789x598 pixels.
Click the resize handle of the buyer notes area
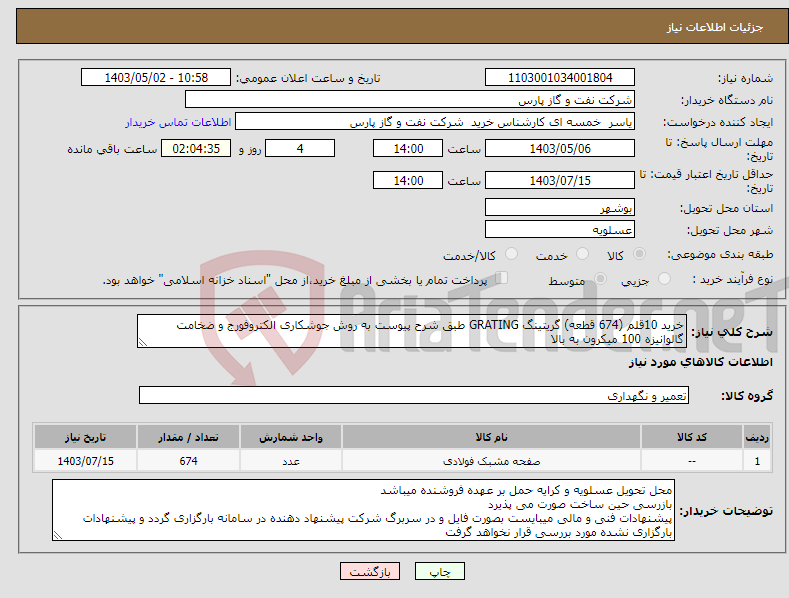pyautogui.click(x=58, y=536)
